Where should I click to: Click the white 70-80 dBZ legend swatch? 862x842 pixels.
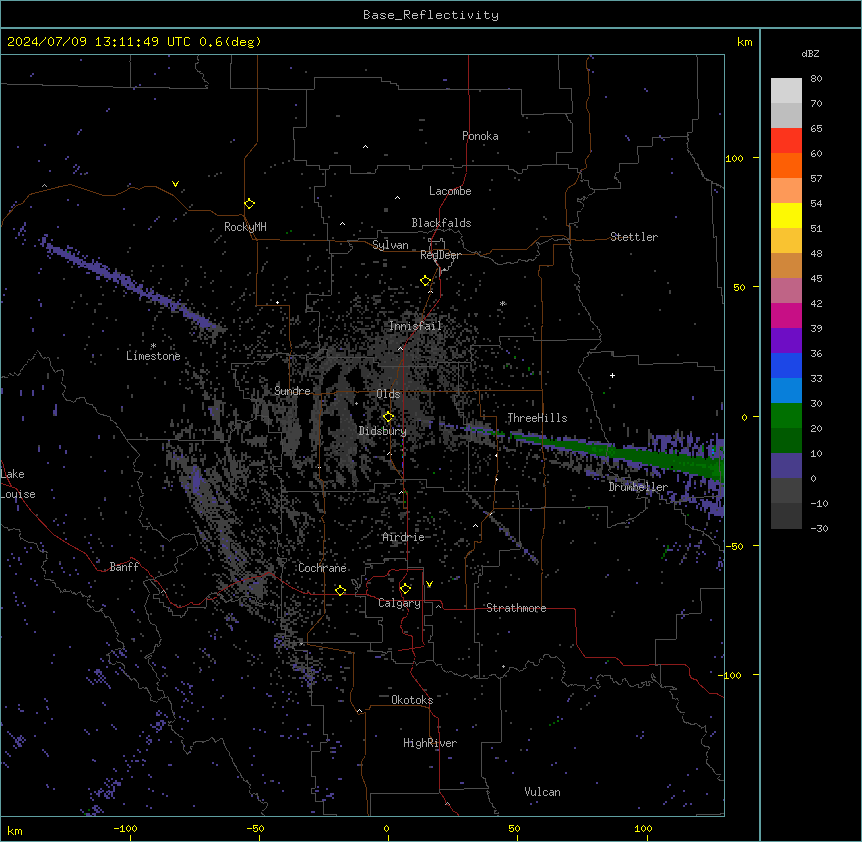pos(786,91)
